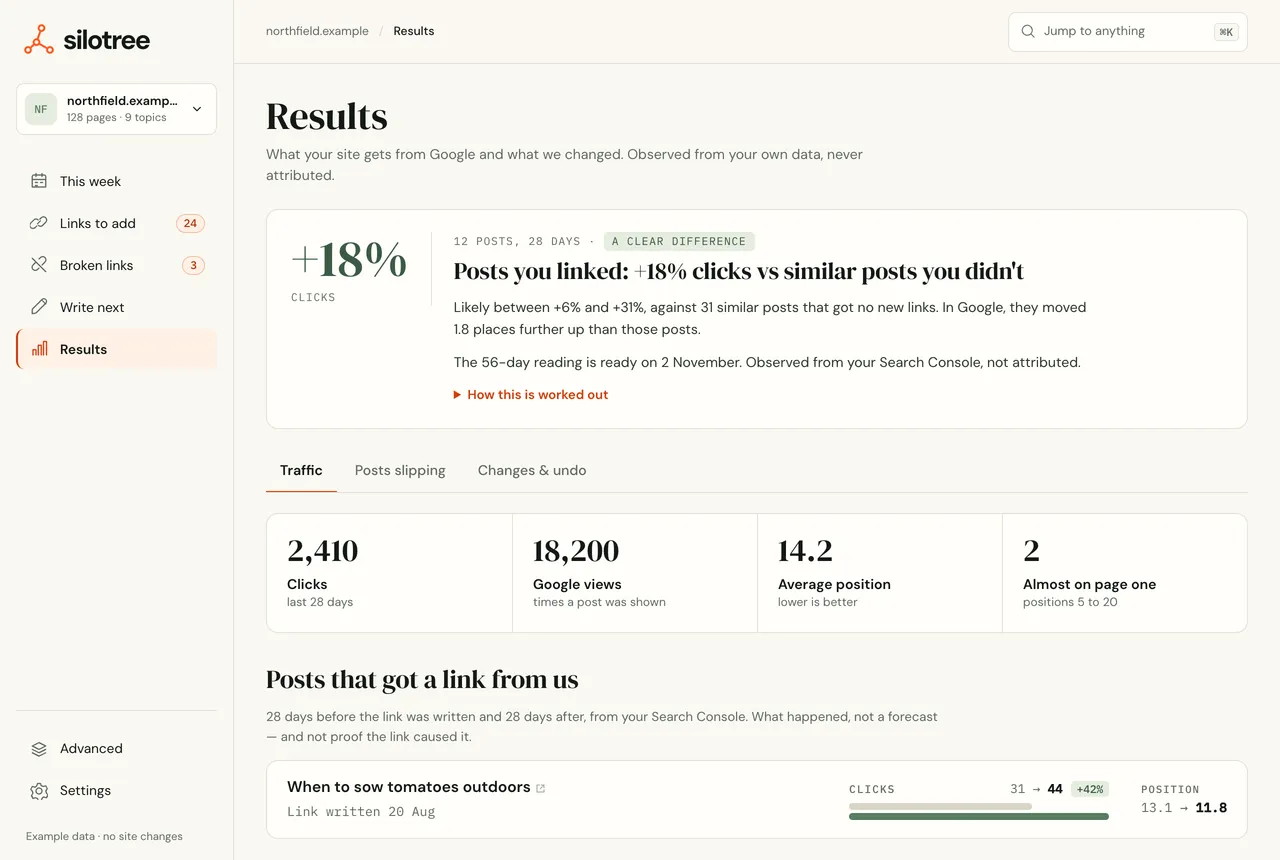Click the 14.2 Average position card
Image resolution: width=1280 pixels, height=860 pixels.
point(880,573)
